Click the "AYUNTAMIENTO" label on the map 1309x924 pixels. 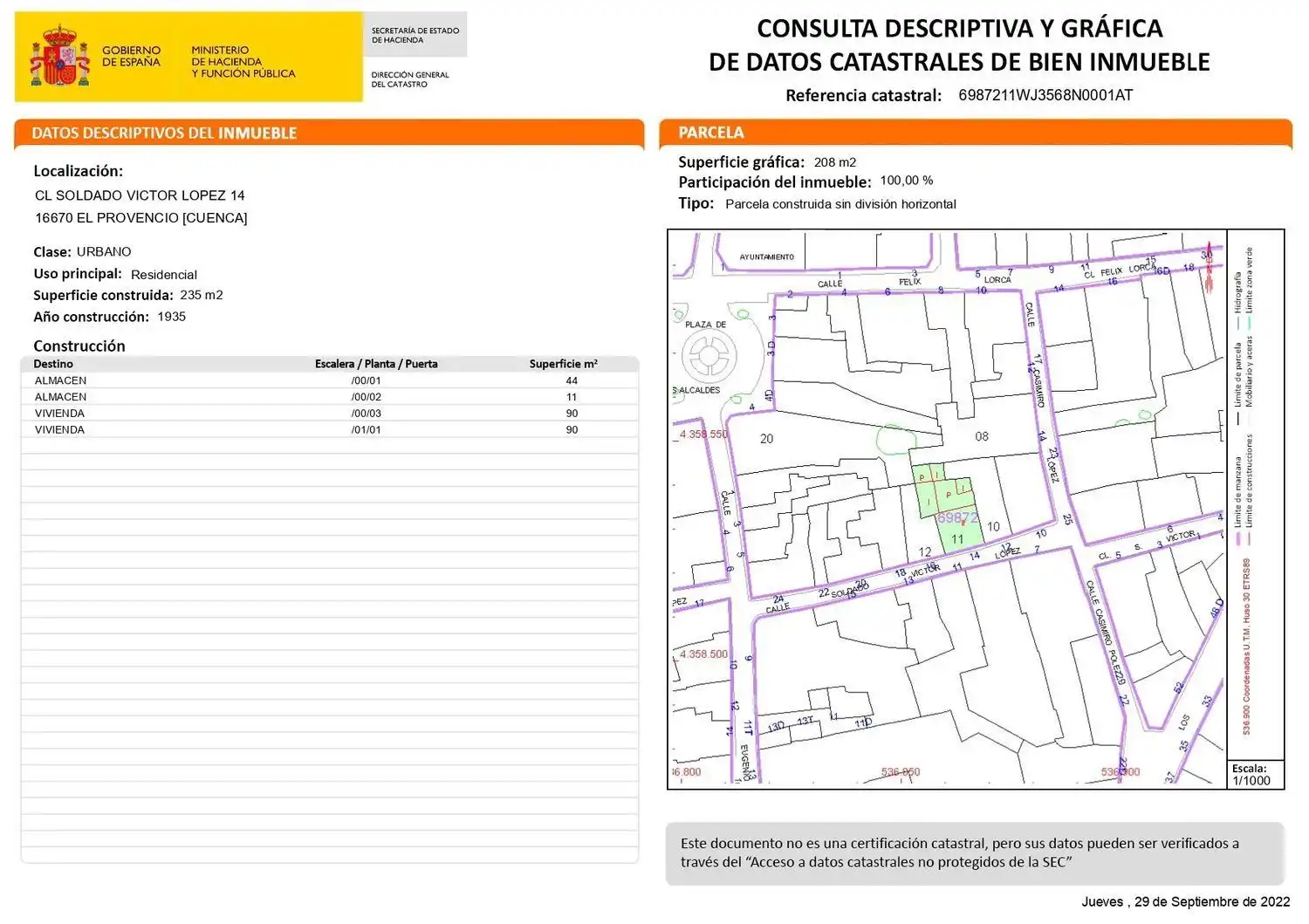tap(767, 257)
